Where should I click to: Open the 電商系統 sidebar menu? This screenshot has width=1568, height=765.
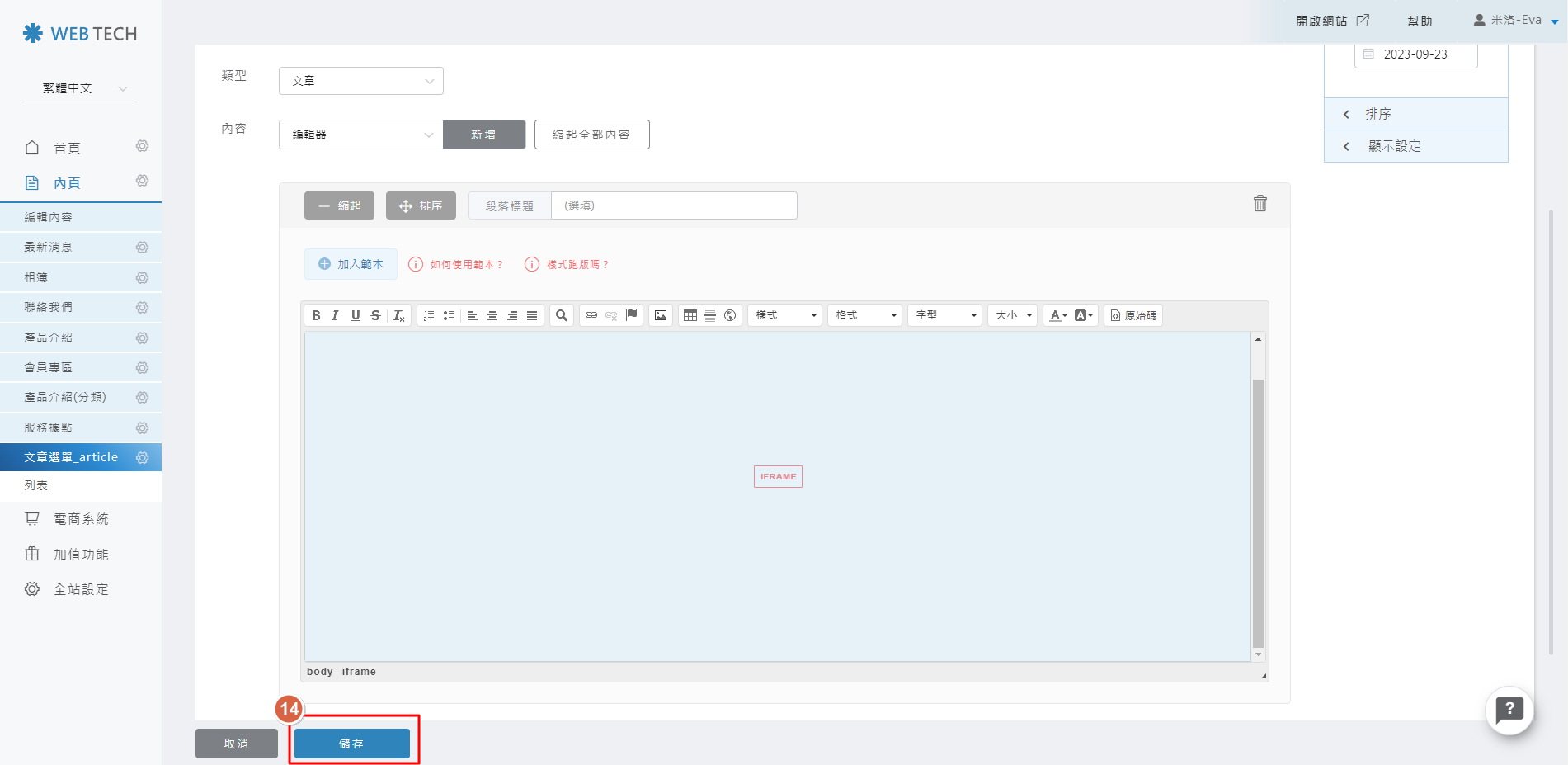point(81,519)
